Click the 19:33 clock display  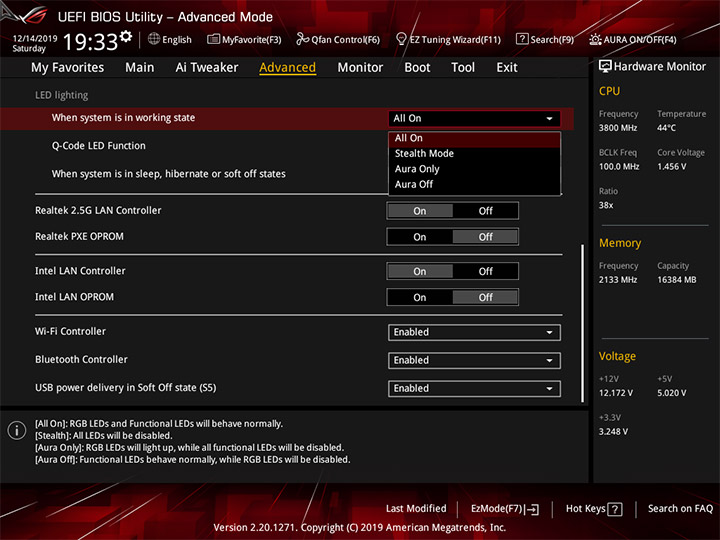[90, 42]
